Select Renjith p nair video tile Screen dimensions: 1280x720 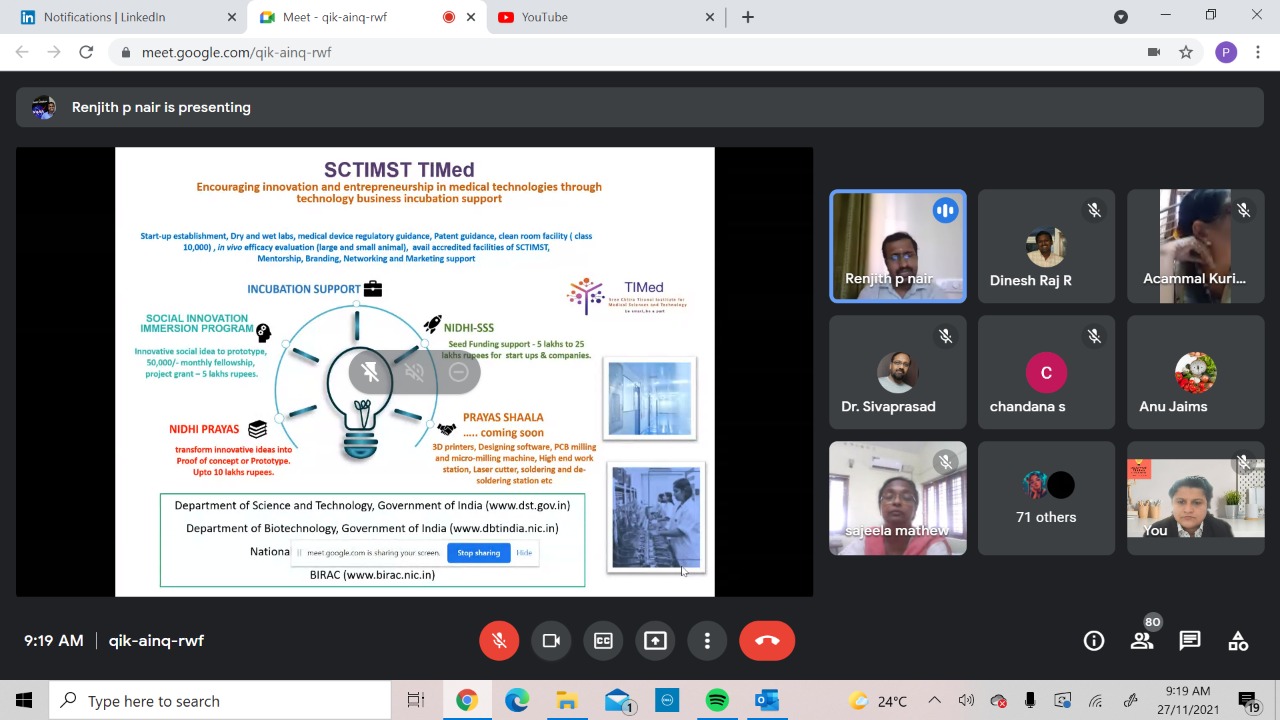click(x=898, y=246)
